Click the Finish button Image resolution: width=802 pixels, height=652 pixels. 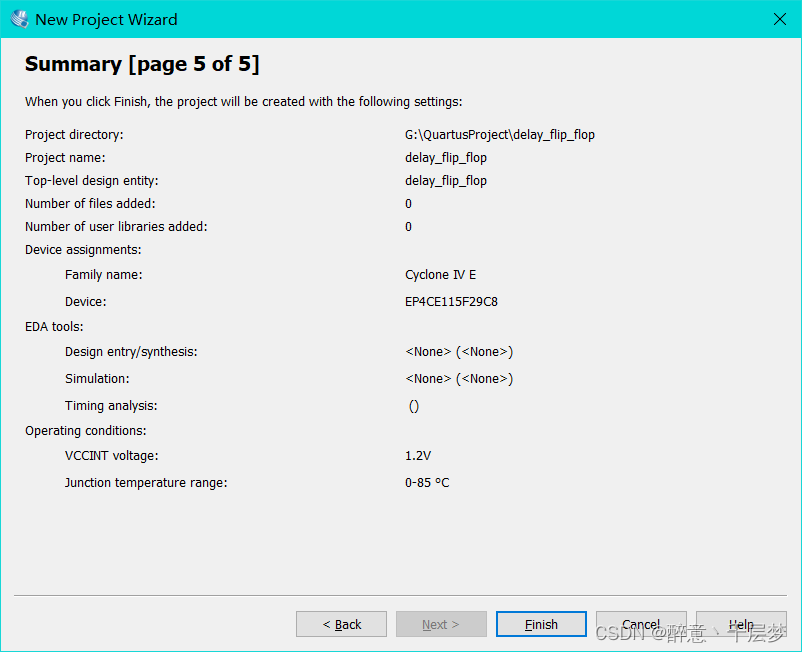tap(541, 624)
